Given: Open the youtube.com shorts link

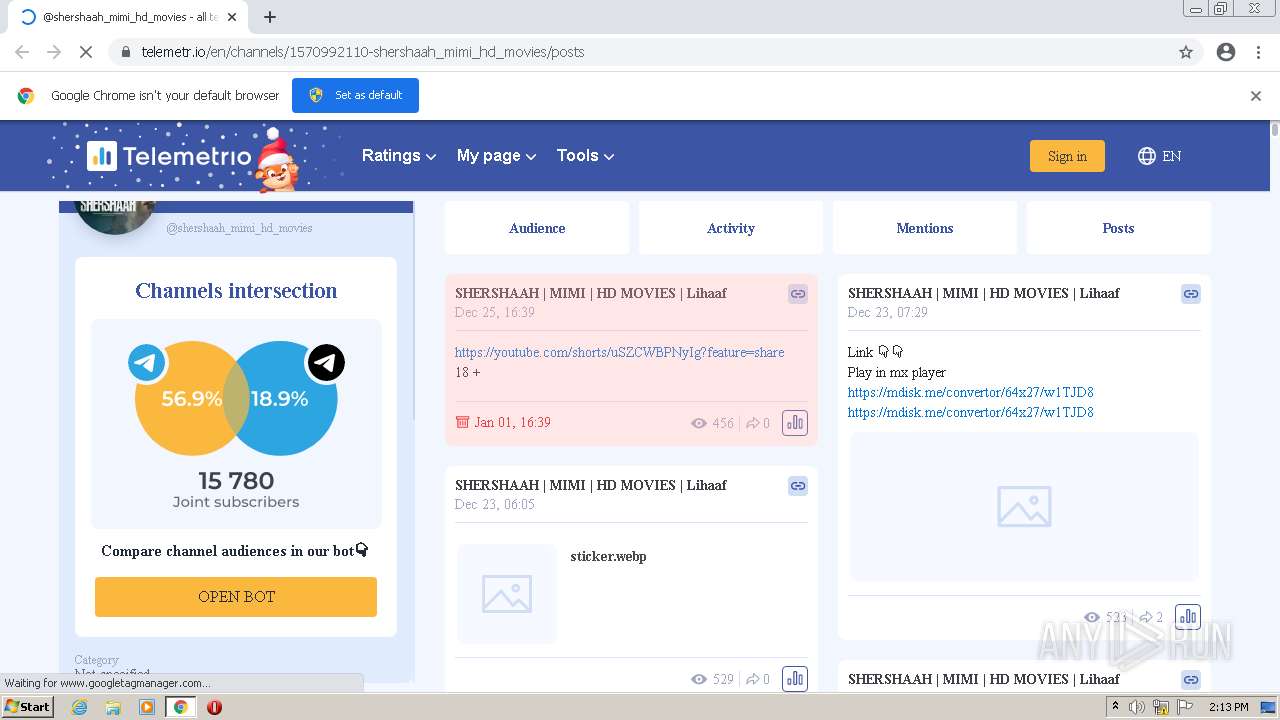Looking at the screenshot, I should pyautogui.click(x=619, y=352).
